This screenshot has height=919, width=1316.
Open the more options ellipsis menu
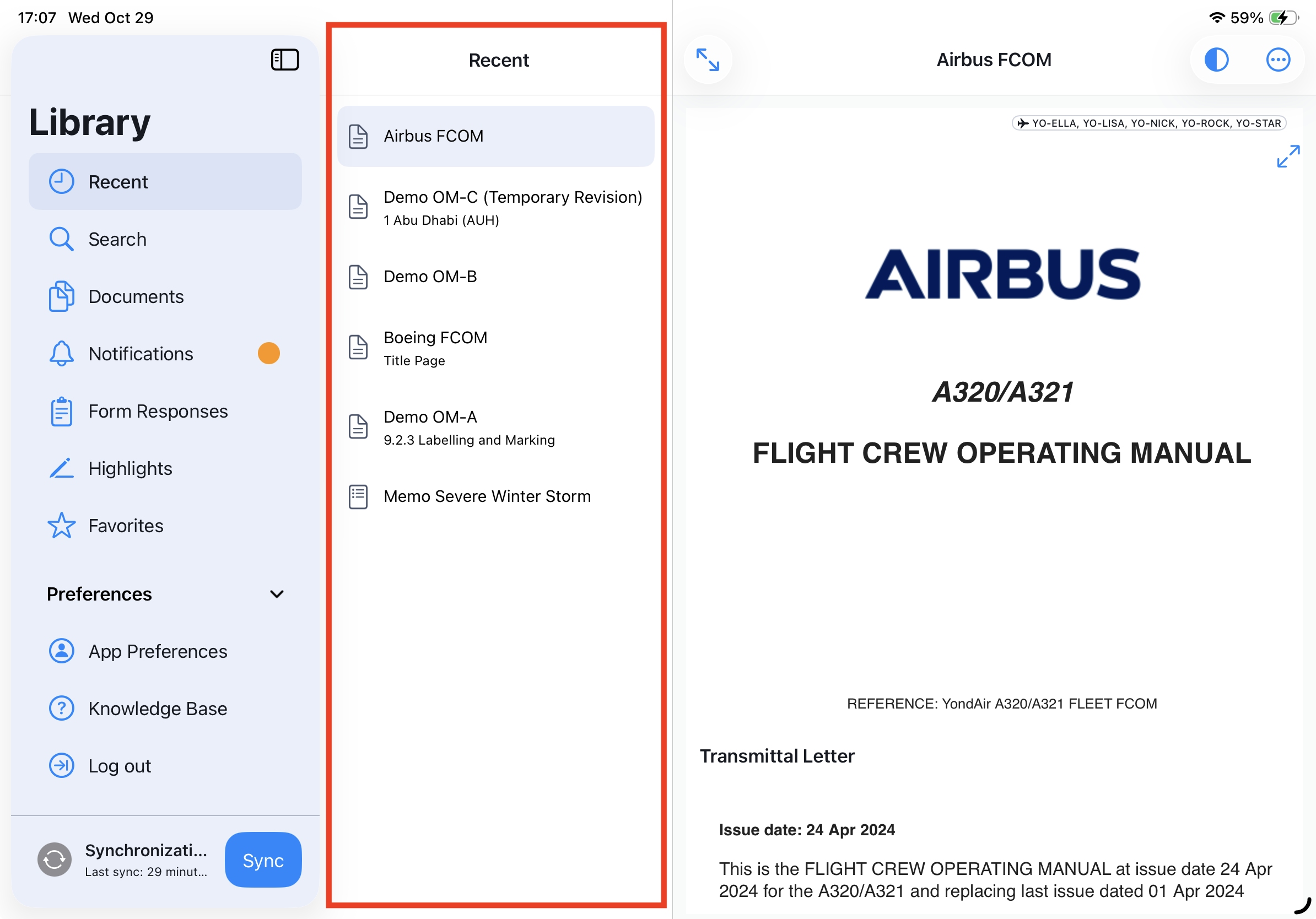1277,60
